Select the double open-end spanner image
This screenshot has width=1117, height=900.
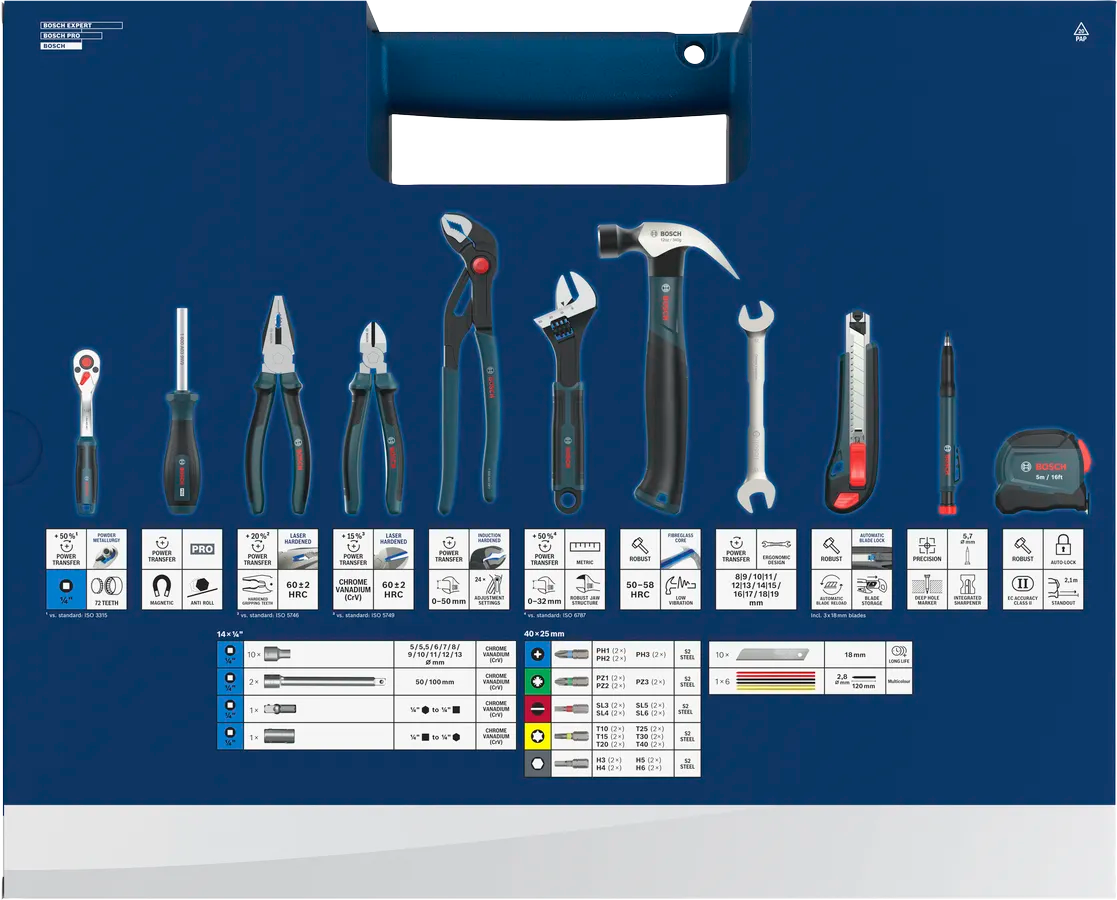[x=756, y=407]
